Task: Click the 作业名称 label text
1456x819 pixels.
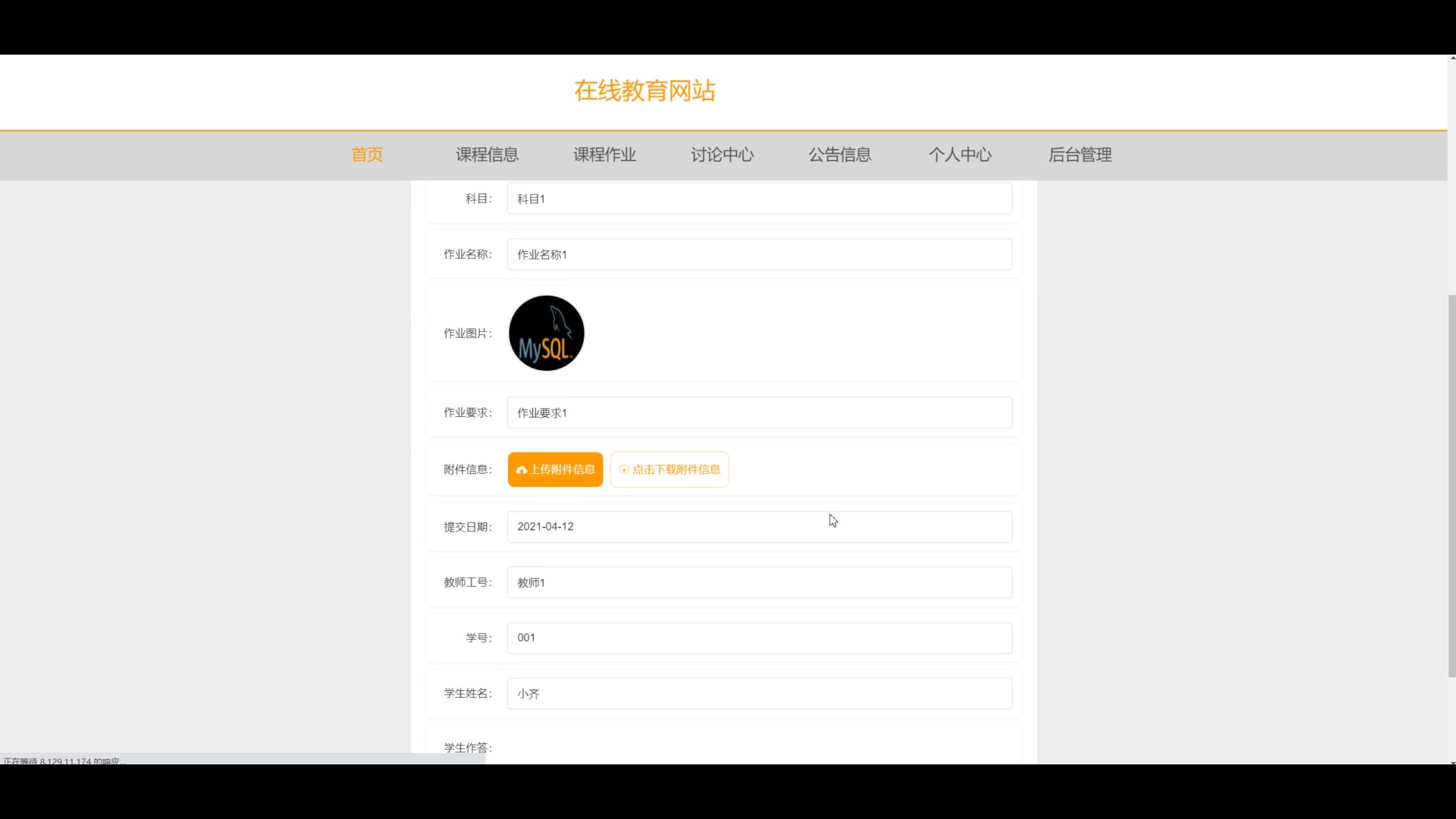Action: (468, 254)
